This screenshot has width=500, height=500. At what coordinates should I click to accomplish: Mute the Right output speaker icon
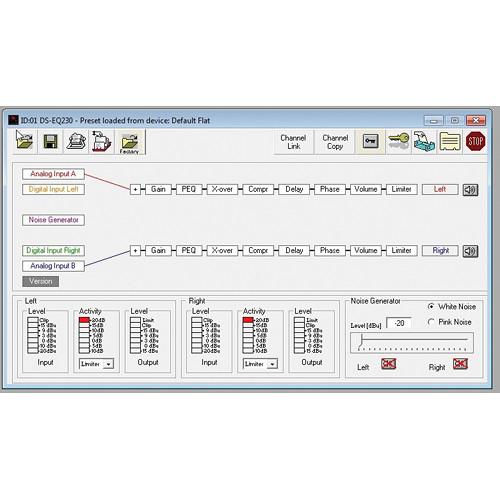click(470, 251)
